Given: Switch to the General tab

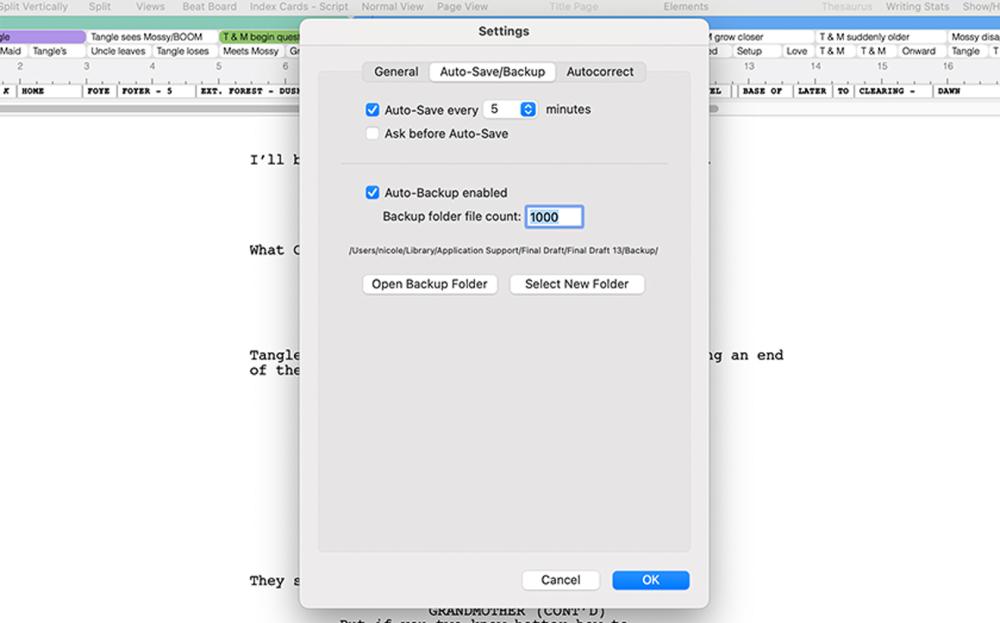Looking at the screenshot, I should point(396,72).
